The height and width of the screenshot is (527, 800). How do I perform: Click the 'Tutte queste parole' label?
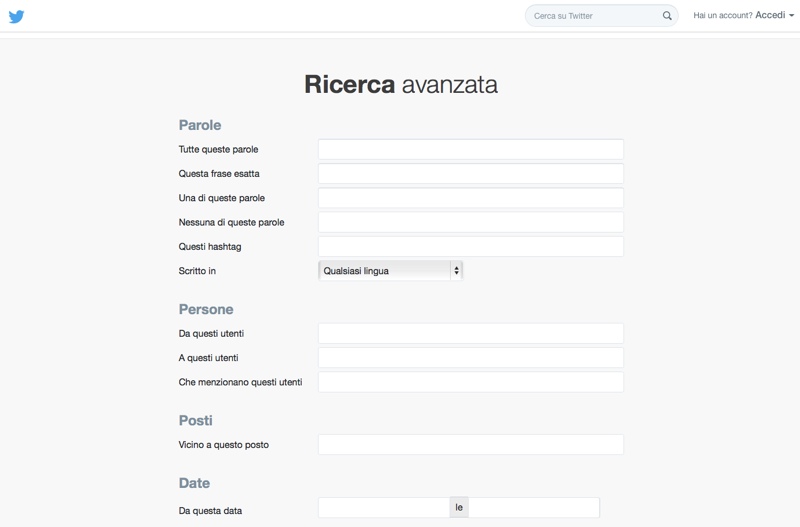(218, 149)
